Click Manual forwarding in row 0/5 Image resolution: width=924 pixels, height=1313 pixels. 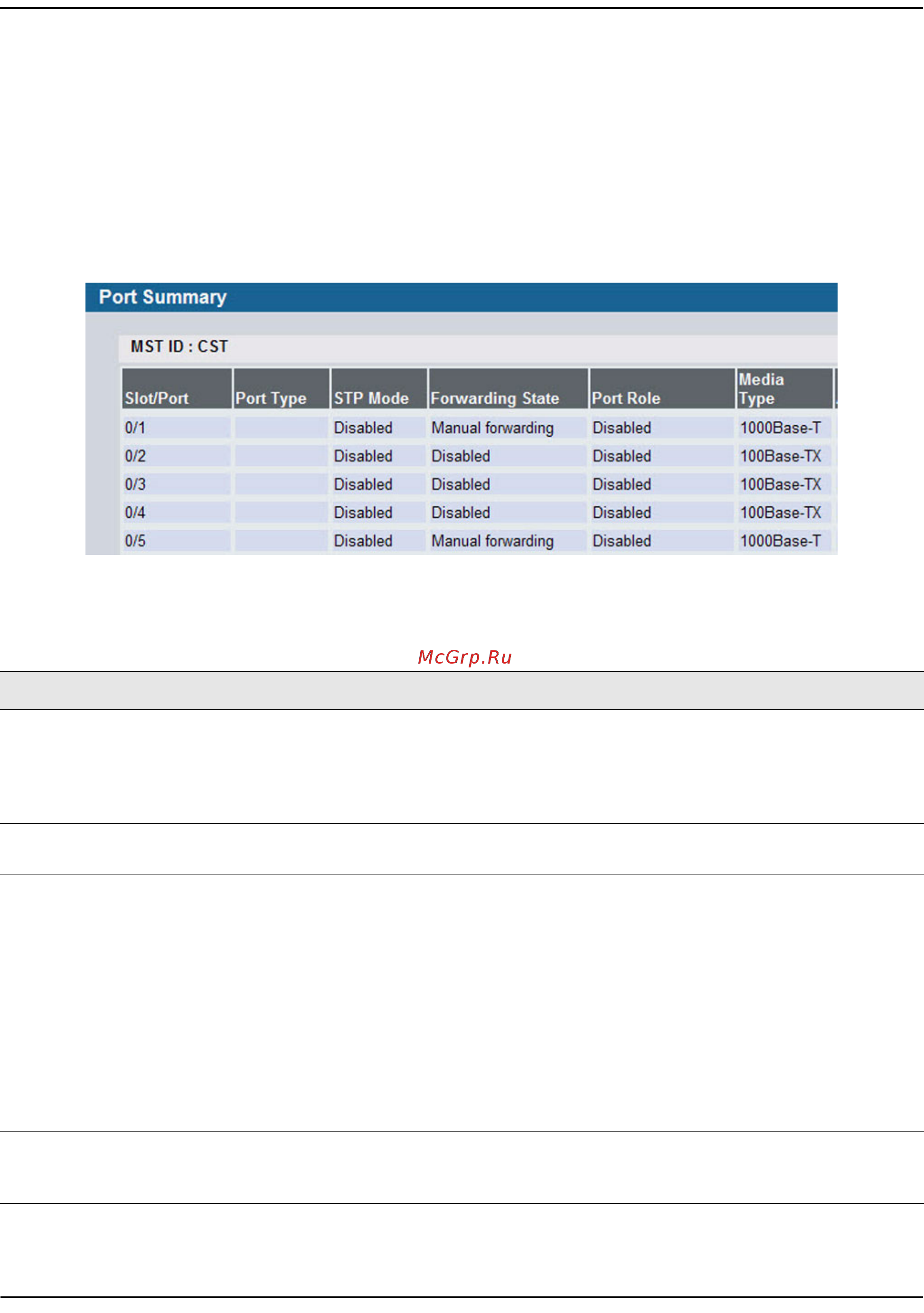point(492,541)
